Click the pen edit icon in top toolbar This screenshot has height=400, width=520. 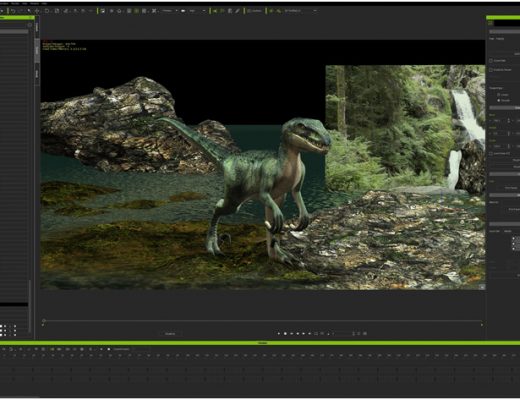[237, 11]
